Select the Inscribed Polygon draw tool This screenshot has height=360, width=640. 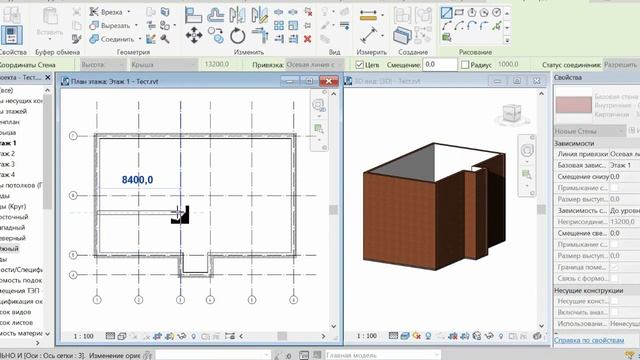472,13
